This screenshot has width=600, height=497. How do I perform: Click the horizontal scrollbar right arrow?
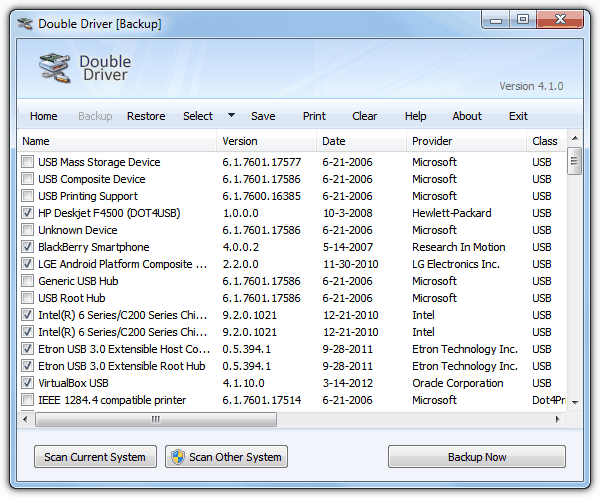click(559, 419)
